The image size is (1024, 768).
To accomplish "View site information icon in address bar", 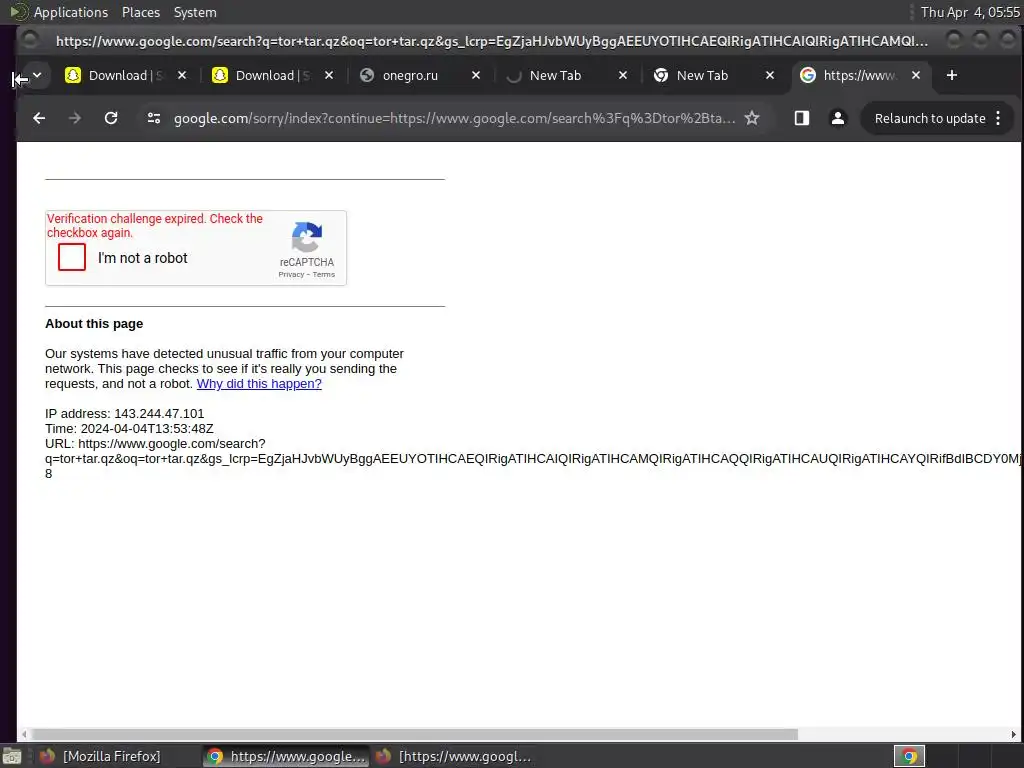I will click(153, 118).
